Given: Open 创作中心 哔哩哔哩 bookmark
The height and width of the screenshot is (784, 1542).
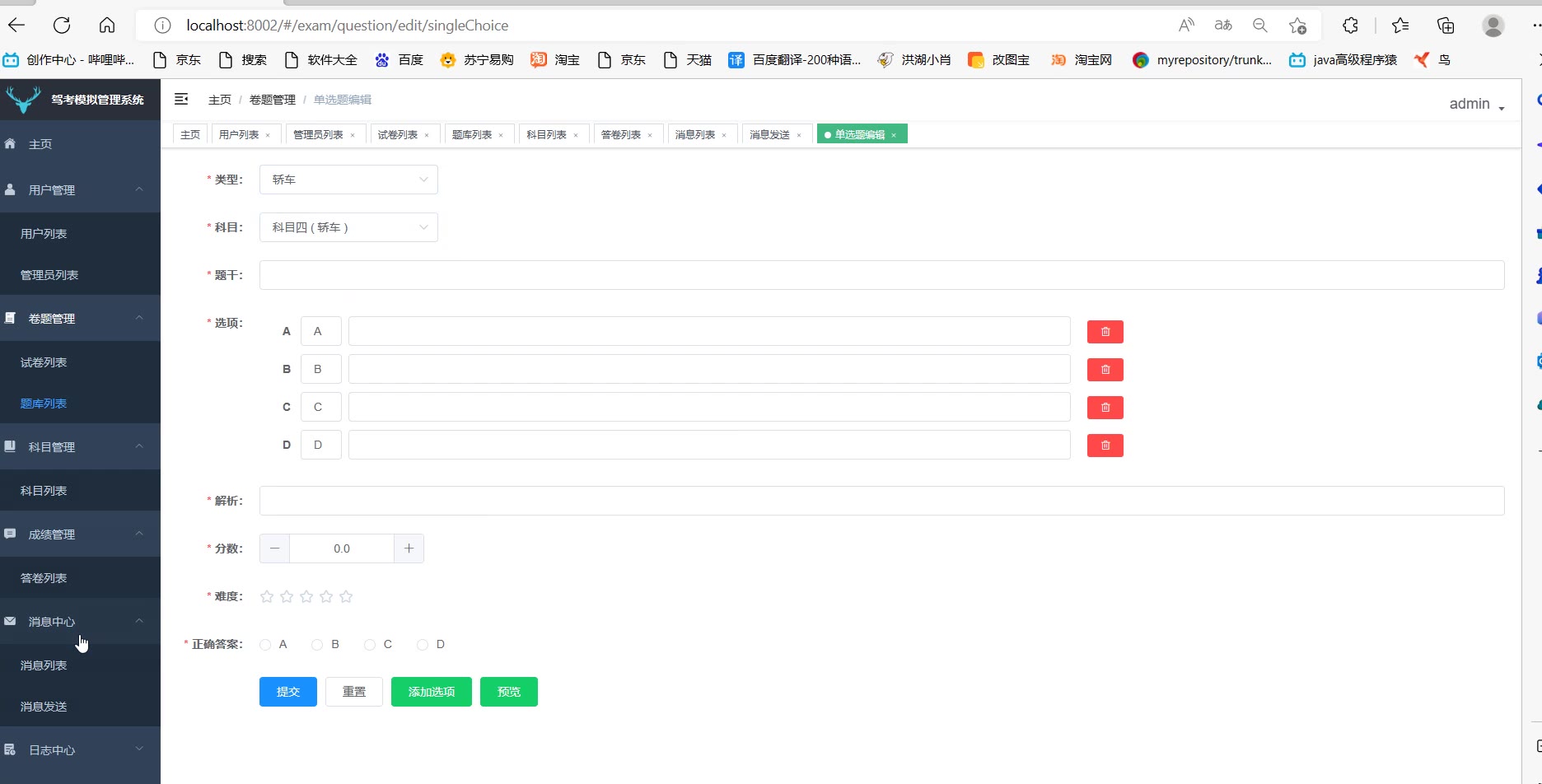Looking at the screenshot, I should pyautogui.click(x=69, y=59).
